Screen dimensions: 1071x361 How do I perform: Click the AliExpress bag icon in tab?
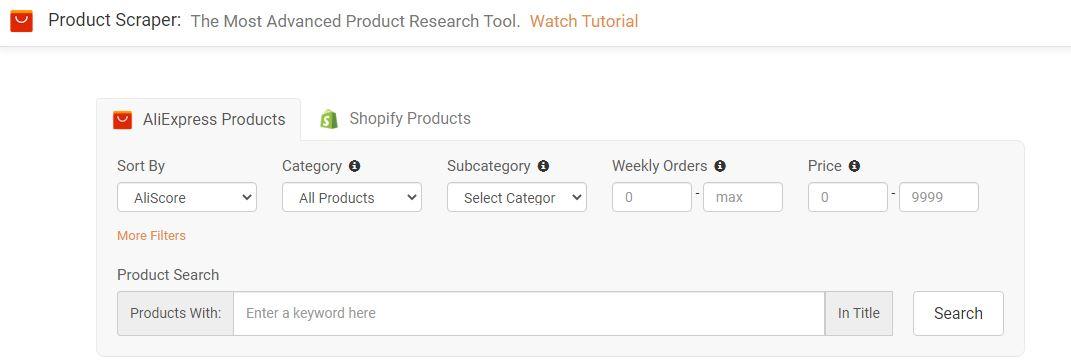122,120
